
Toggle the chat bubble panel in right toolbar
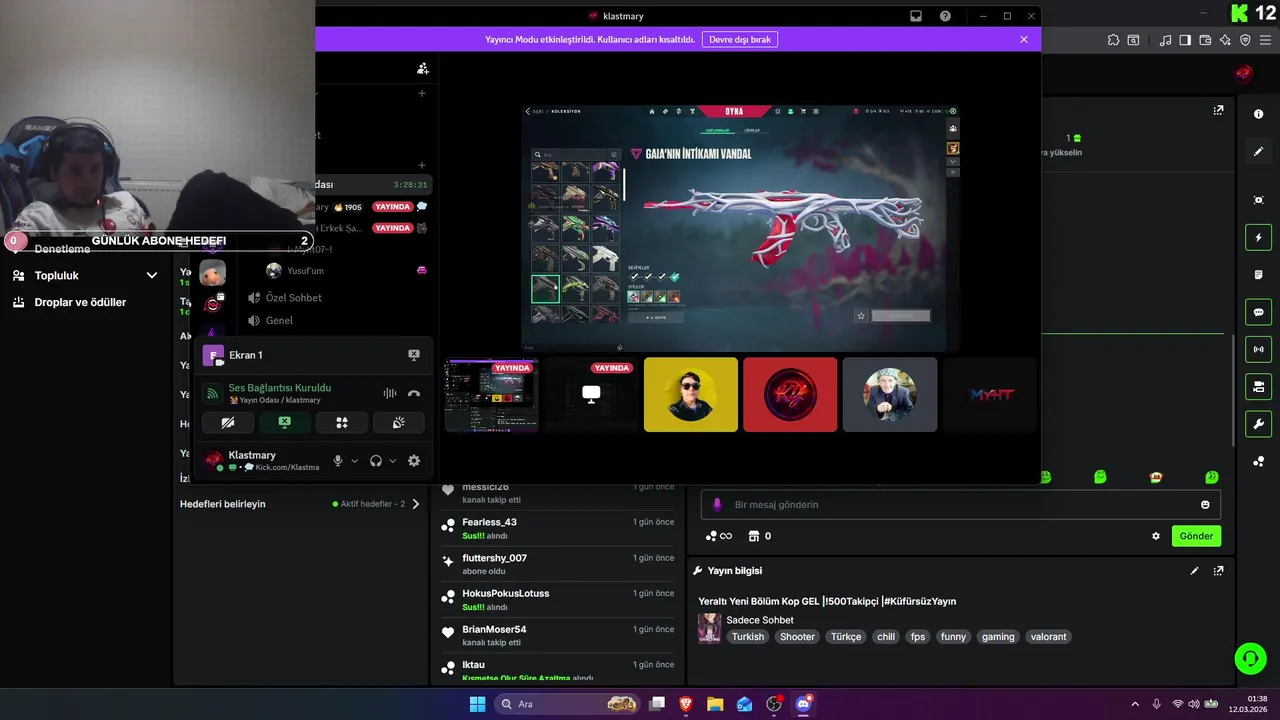(1258, 312)
